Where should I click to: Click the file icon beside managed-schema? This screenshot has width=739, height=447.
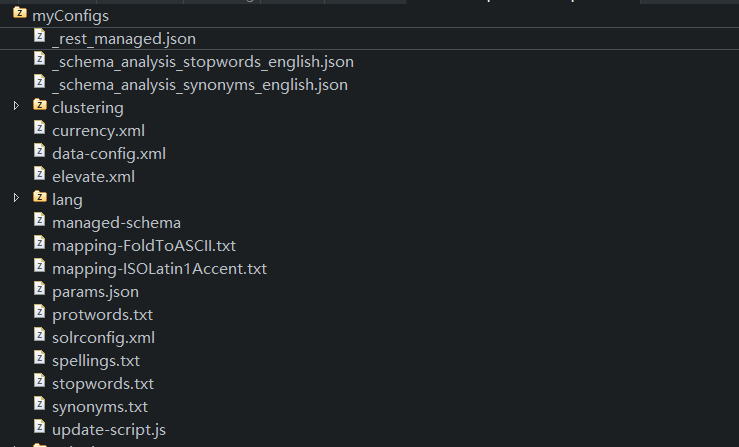pos(40,220)
